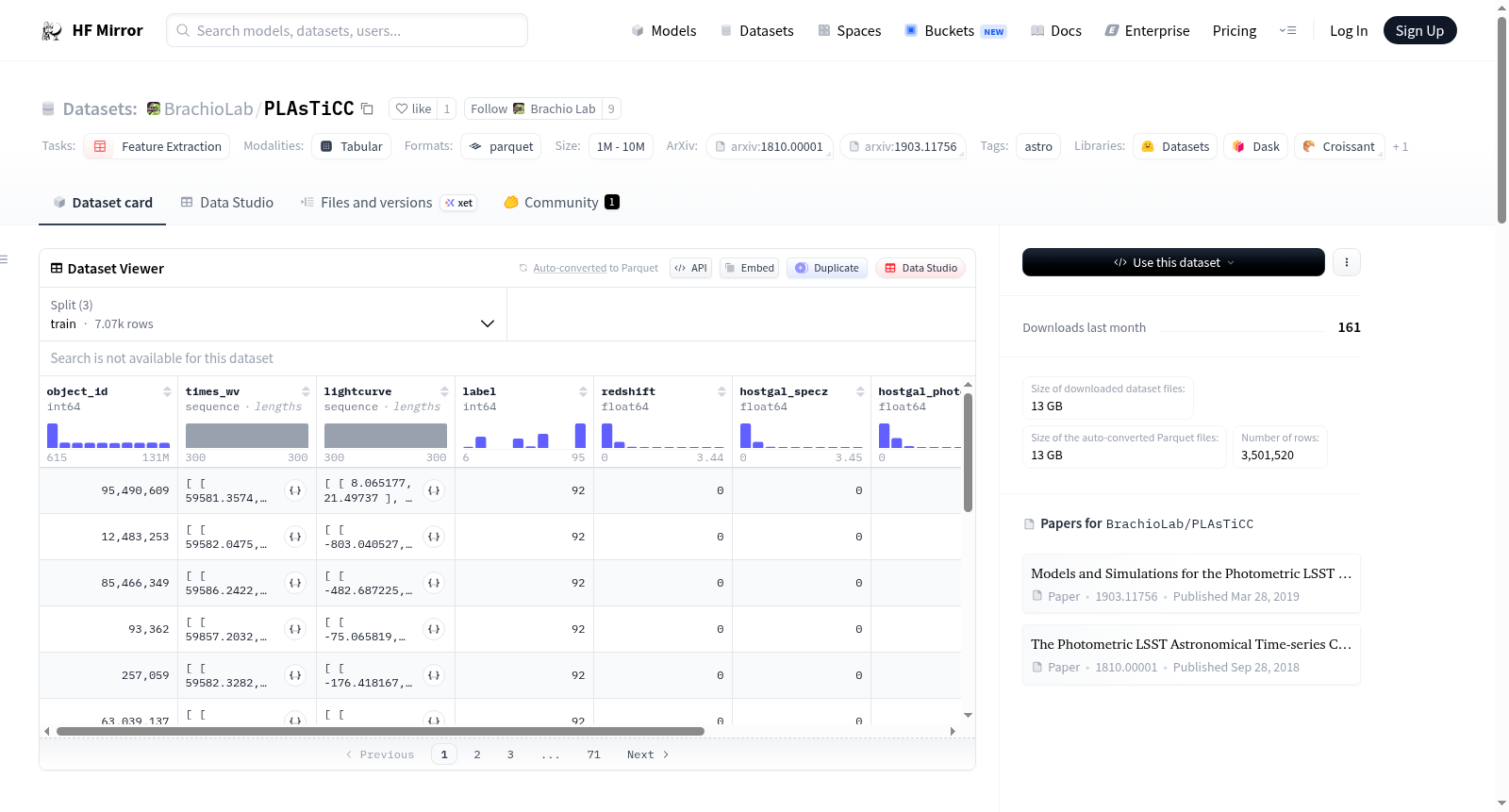The width and height of the screenshot is (1509, 812).
Task: Focus the search models and datasets field
Action: (x=347, y=30)
